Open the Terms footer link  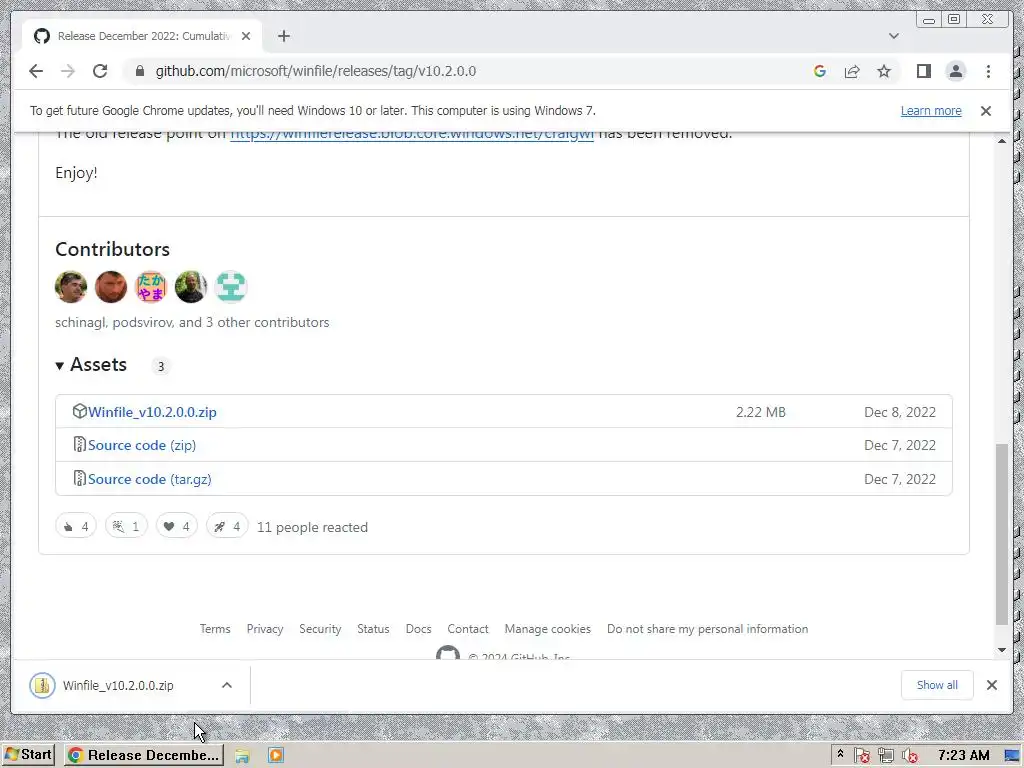pyautogui.click(x=215, y=629)
